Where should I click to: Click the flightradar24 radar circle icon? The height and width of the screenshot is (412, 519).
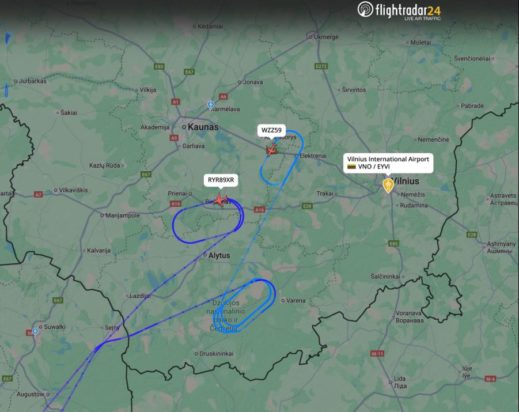point(365,9)
